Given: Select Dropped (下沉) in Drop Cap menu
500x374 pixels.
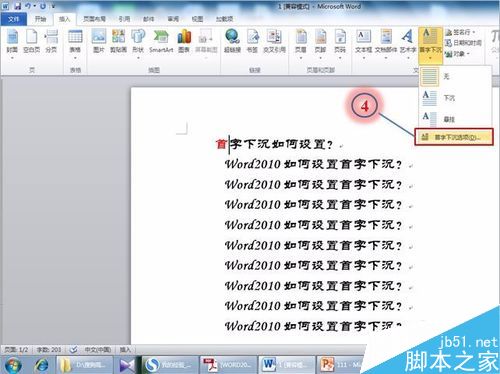Looking at the screenshot, I should [x=455, y=98].
